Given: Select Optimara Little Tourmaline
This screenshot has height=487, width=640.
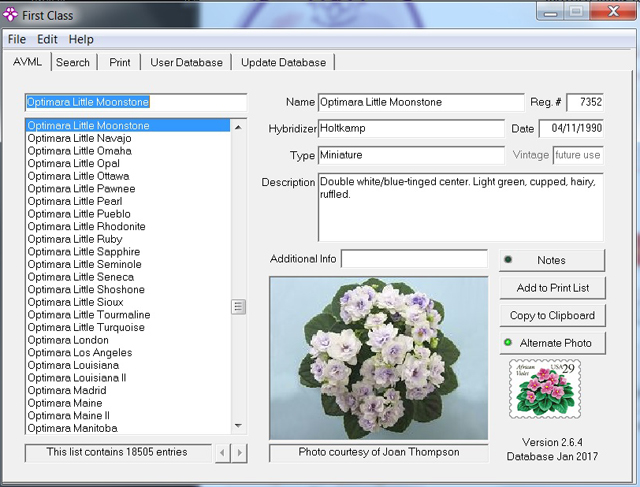Looking at the screenshot, I should pos(128,315).
